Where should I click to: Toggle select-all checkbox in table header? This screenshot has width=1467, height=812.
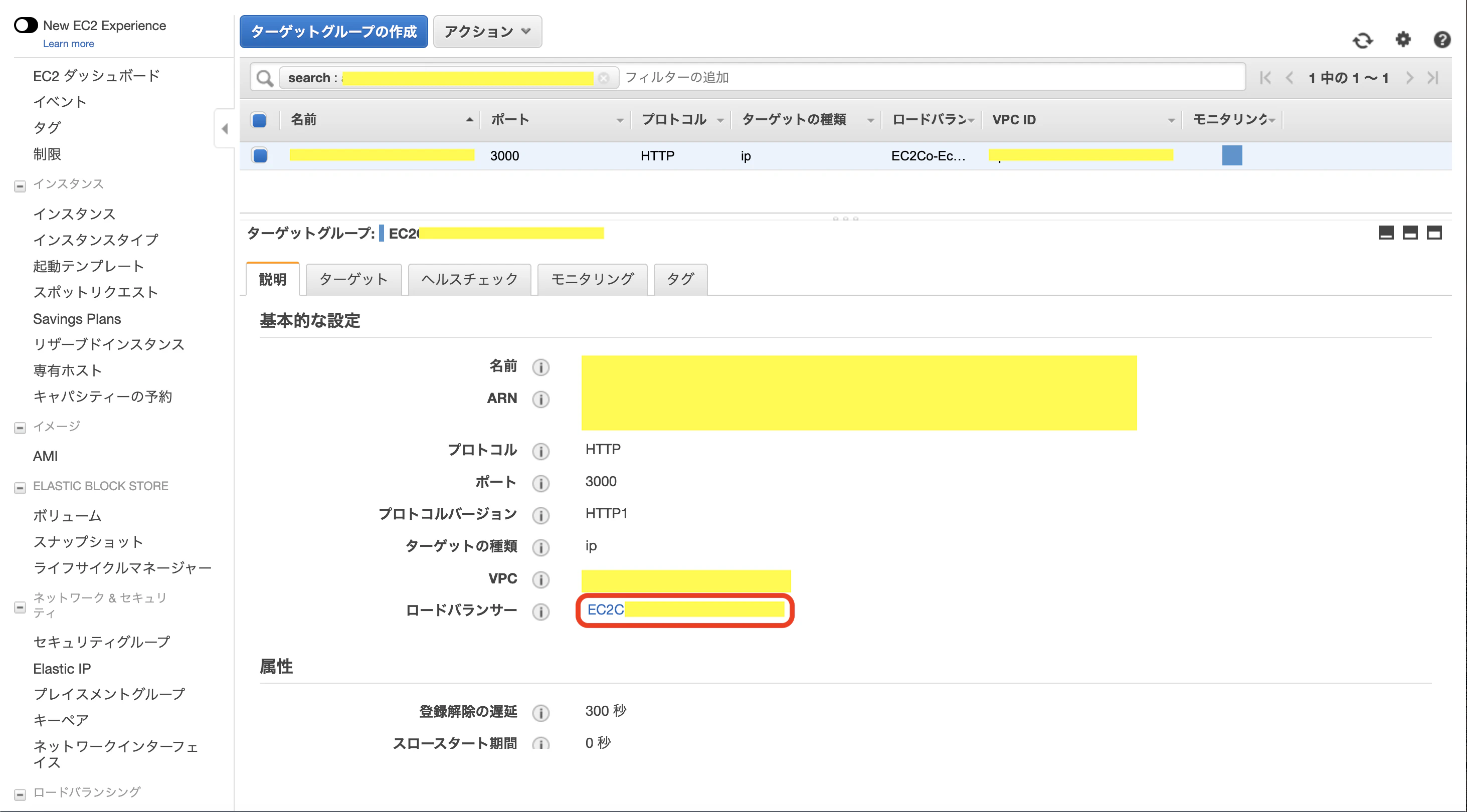point(259,120)
